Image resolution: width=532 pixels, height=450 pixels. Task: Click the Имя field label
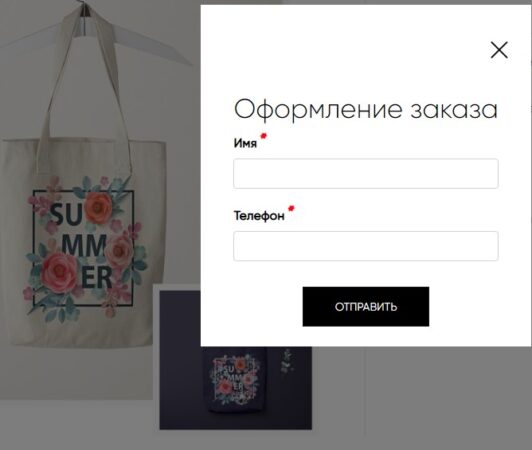245,143
